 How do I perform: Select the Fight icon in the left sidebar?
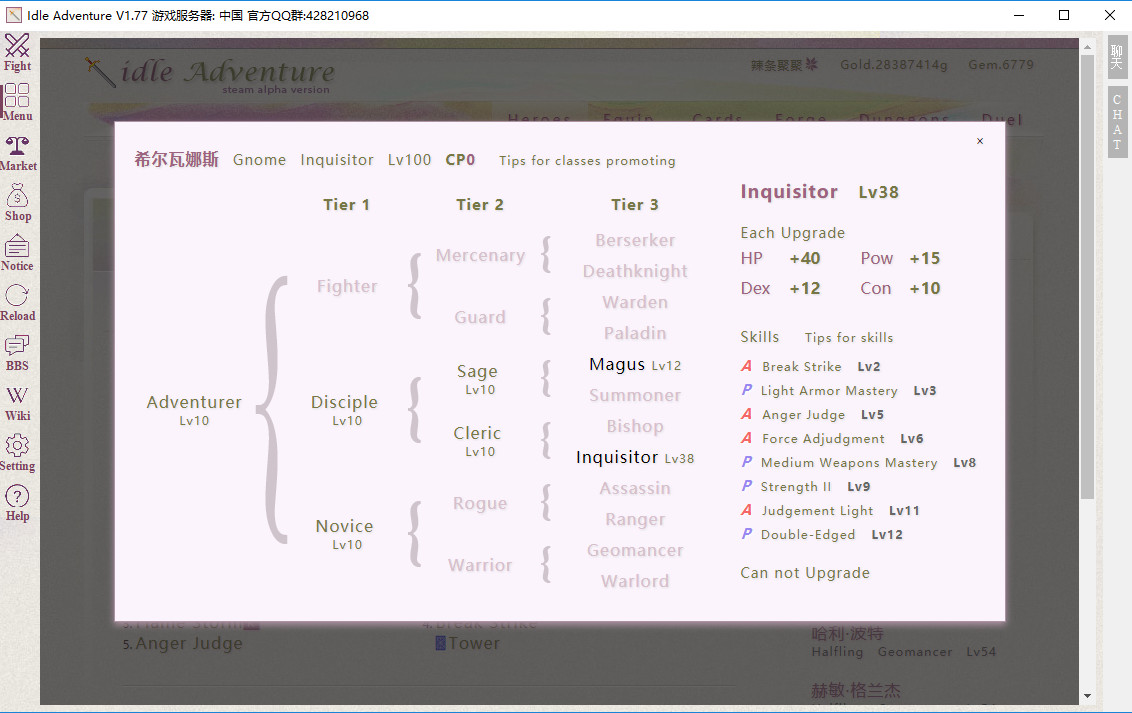(x=17, y=53)
